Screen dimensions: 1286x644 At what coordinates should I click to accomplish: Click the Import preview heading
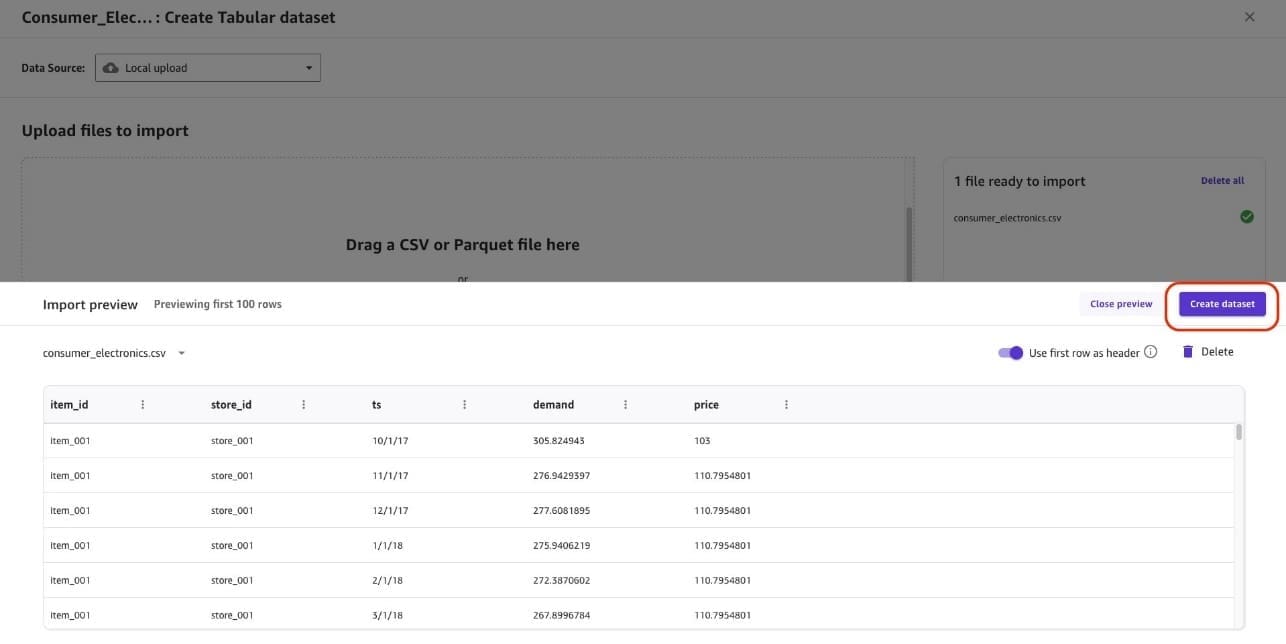(90, 304)
